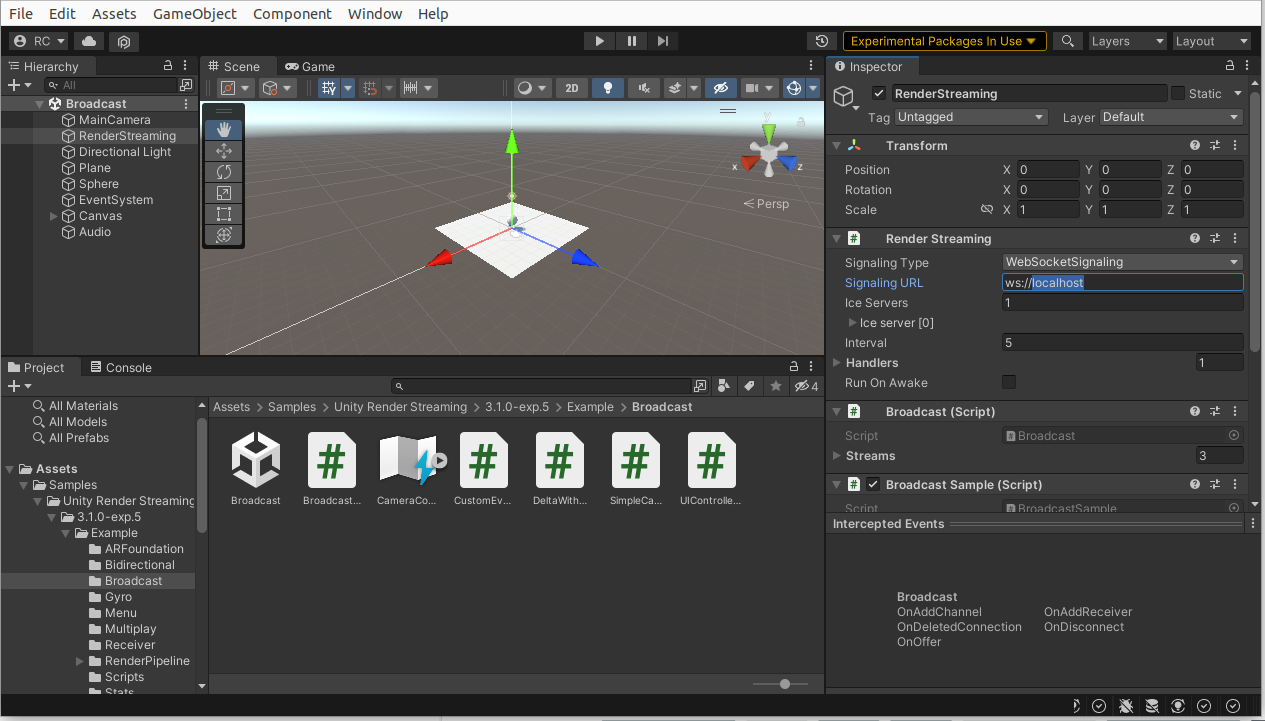The height and width of the screenshot is (721, 1265).
Task: Select the Move tool in scene overlay
Action: (224, 151)
